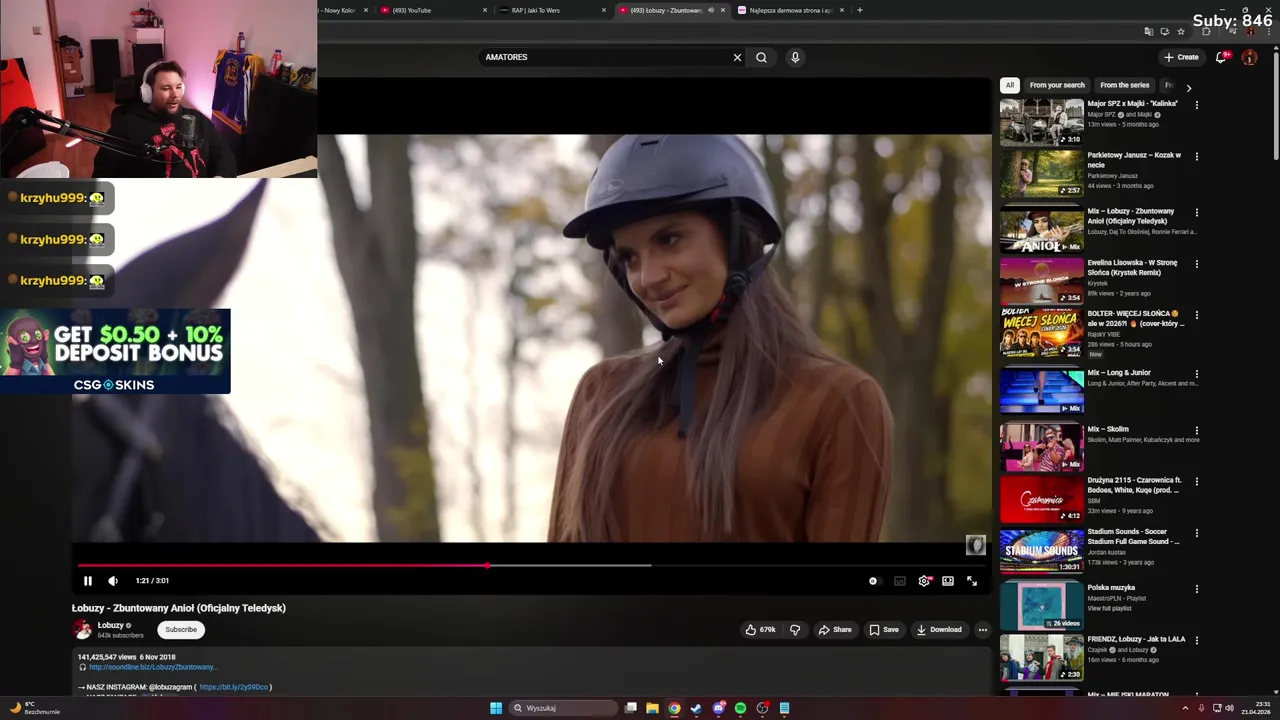
Task: Open Chrome from taskbar
Action: (674, 708)
